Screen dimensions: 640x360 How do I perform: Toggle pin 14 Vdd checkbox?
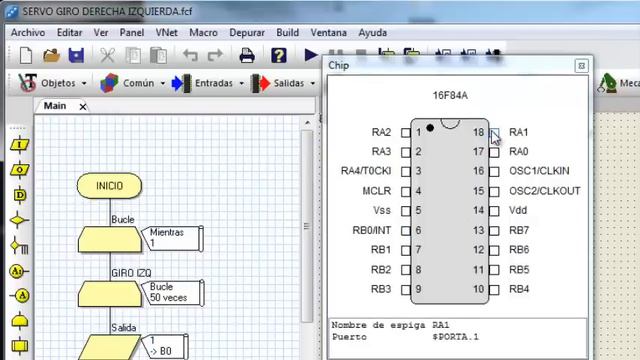coord(494,211)
